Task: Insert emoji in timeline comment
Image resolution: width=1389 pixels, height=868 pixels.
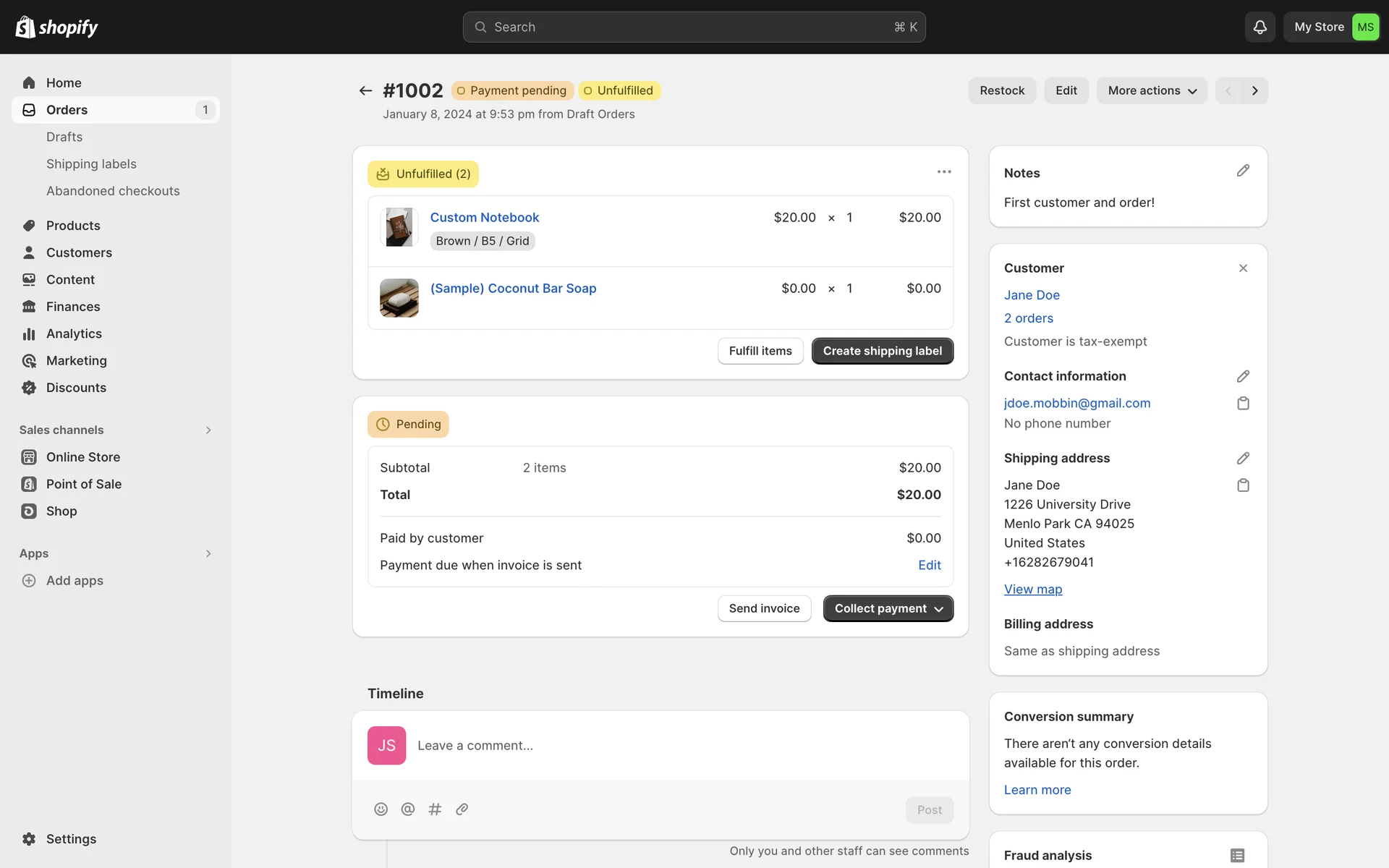Action: (381, 809)
